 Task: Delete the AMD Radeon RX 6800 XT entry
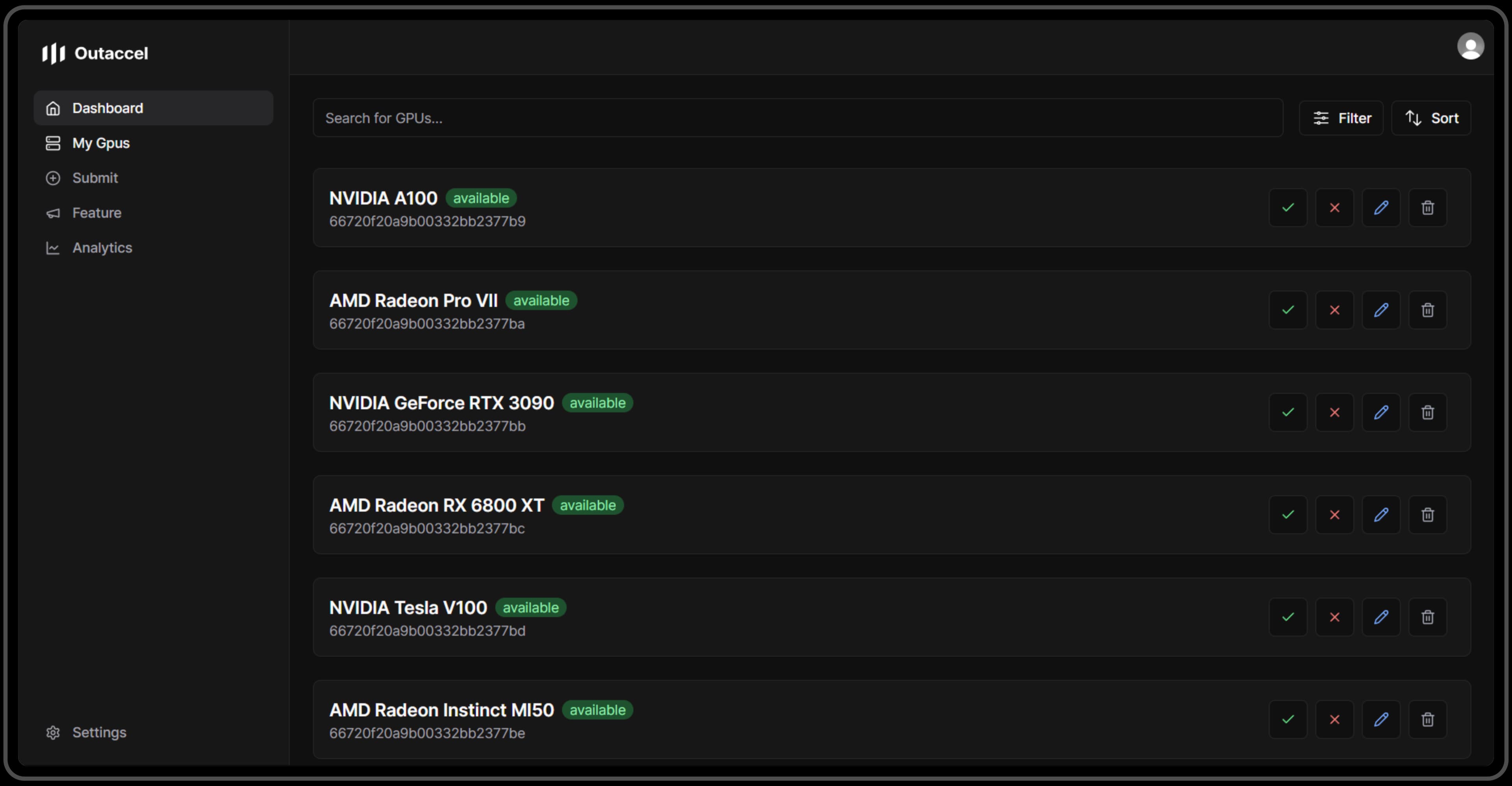pyautogui.click(x=1427, y=514)
